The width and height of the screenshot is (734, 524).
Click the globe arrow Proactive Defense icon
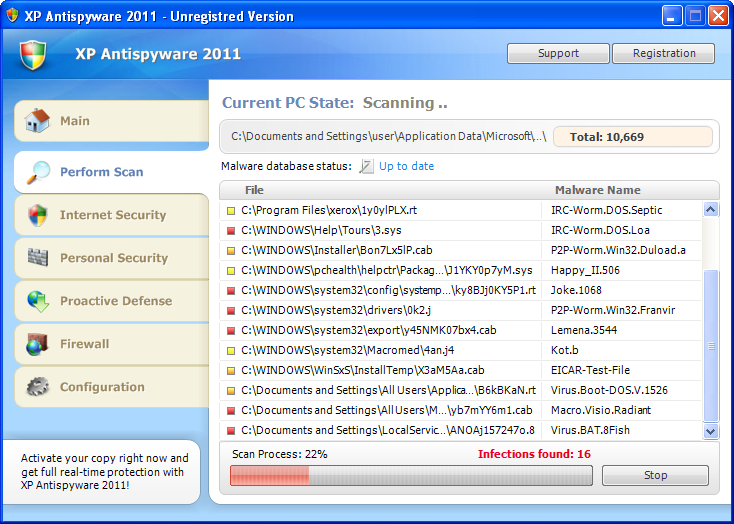pyautogui.click(x=38, y=301)
